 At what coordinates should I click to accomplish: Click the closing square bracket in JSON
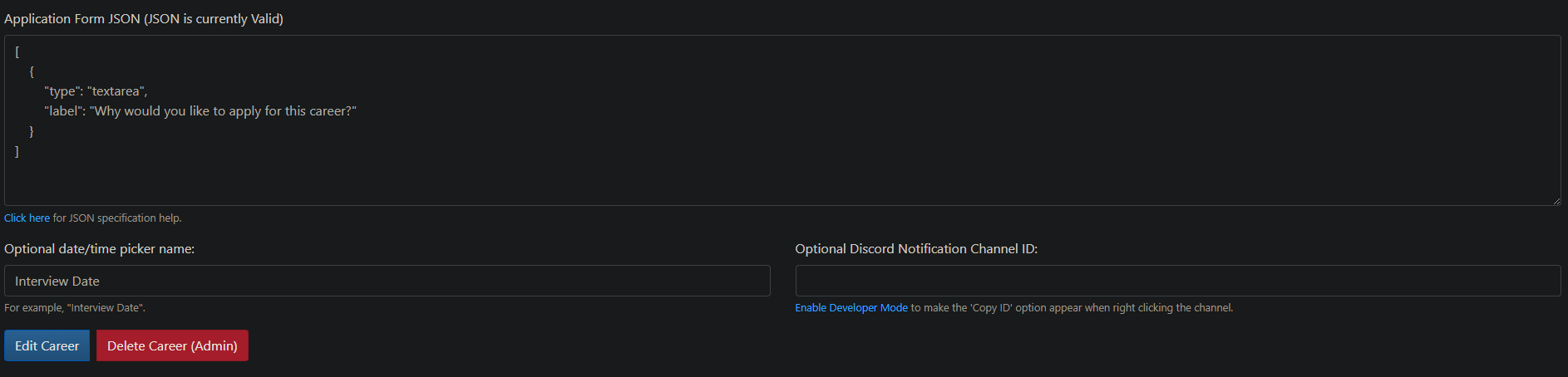click(17, 151)
